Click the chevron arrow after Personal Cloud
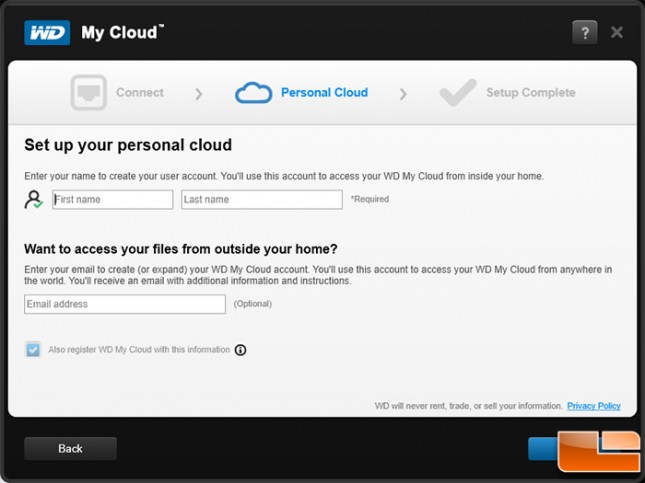The width and height of the screenshot is (645, 483). coord(403,94)
